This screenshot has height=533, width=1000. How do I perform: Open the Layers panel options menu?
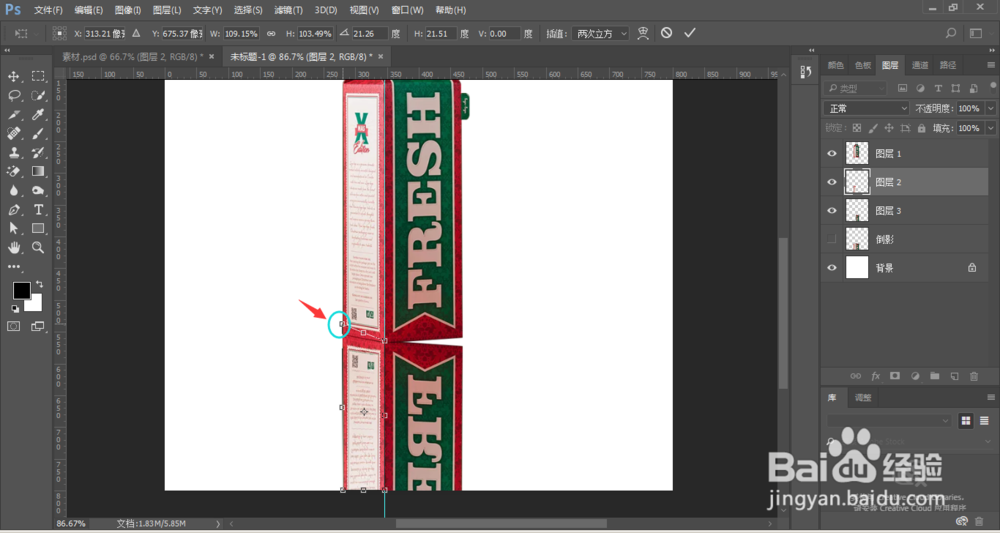coord(990,65)
